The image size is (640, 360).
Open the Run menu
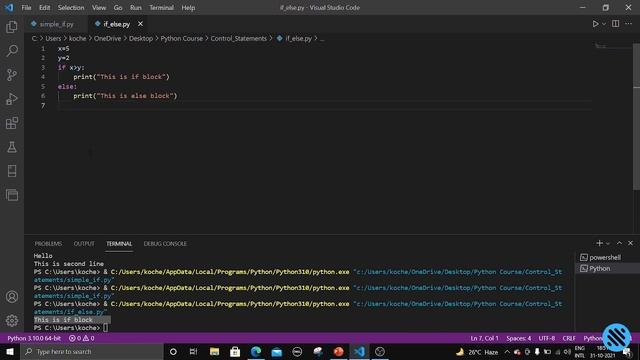tap(136, 8)
